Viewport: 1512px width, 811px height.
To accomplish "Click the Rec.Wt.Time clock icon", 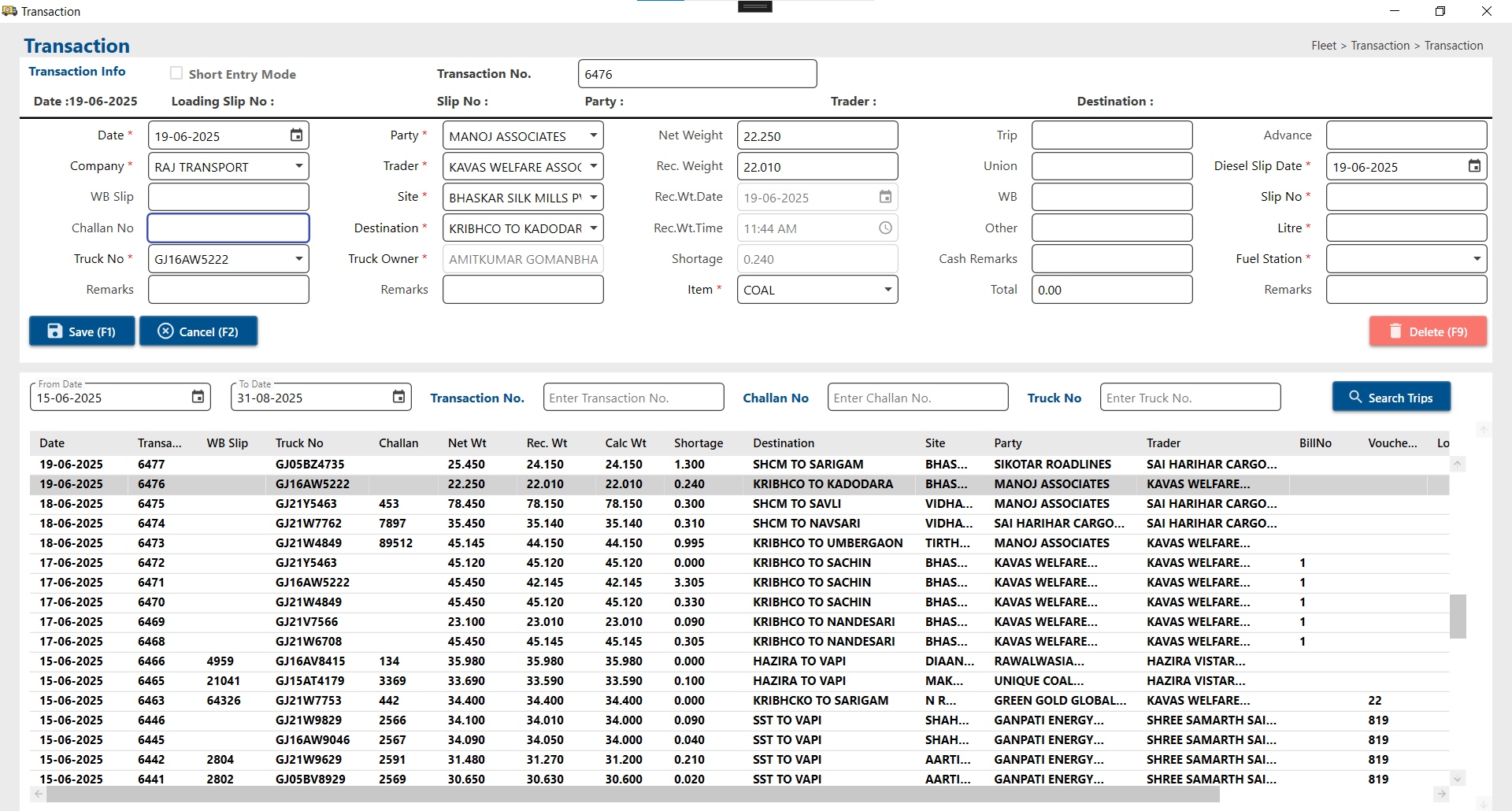I will 885,228.
